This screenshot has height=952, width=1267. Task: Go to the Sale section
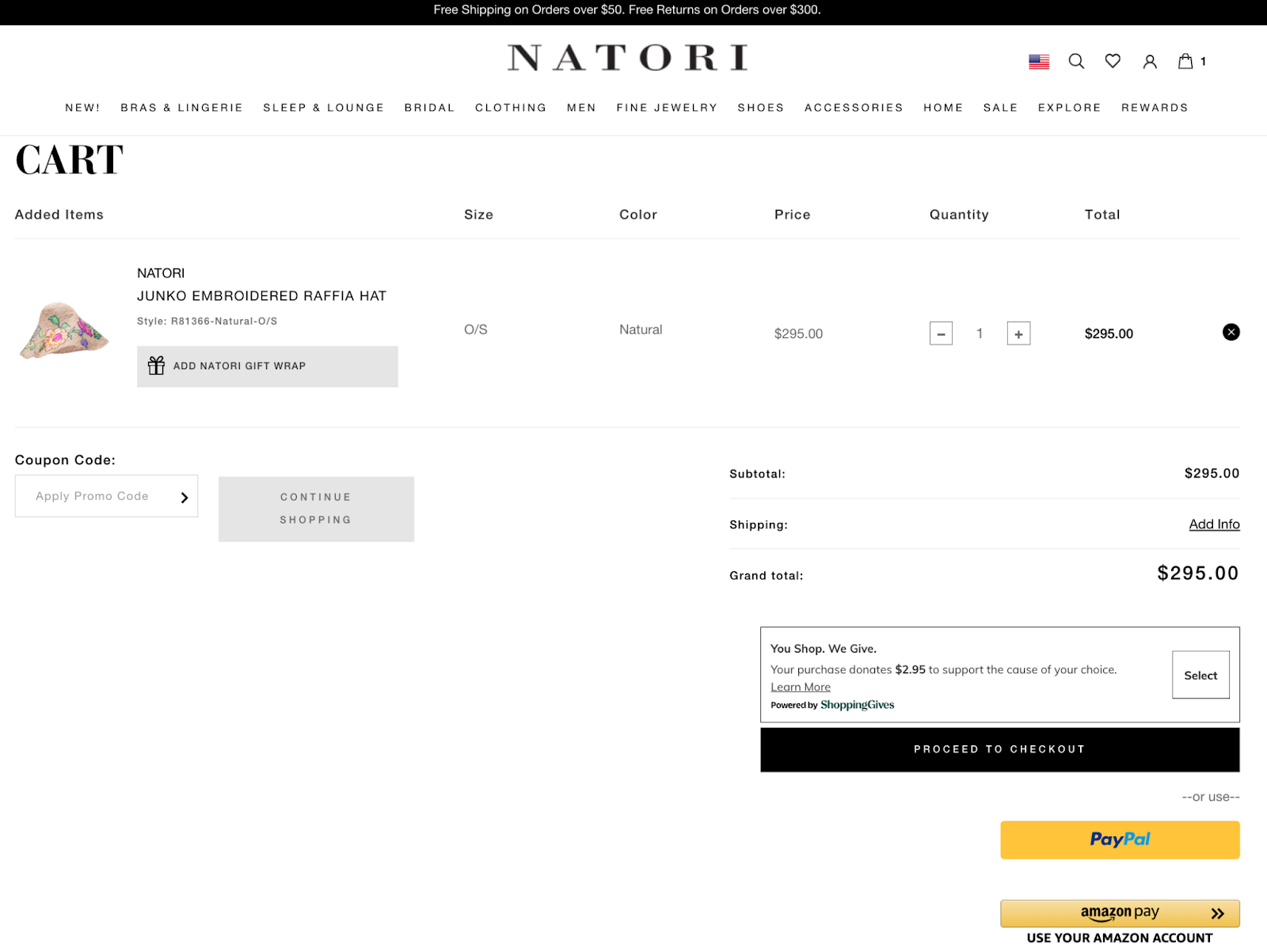[1000, 108]
